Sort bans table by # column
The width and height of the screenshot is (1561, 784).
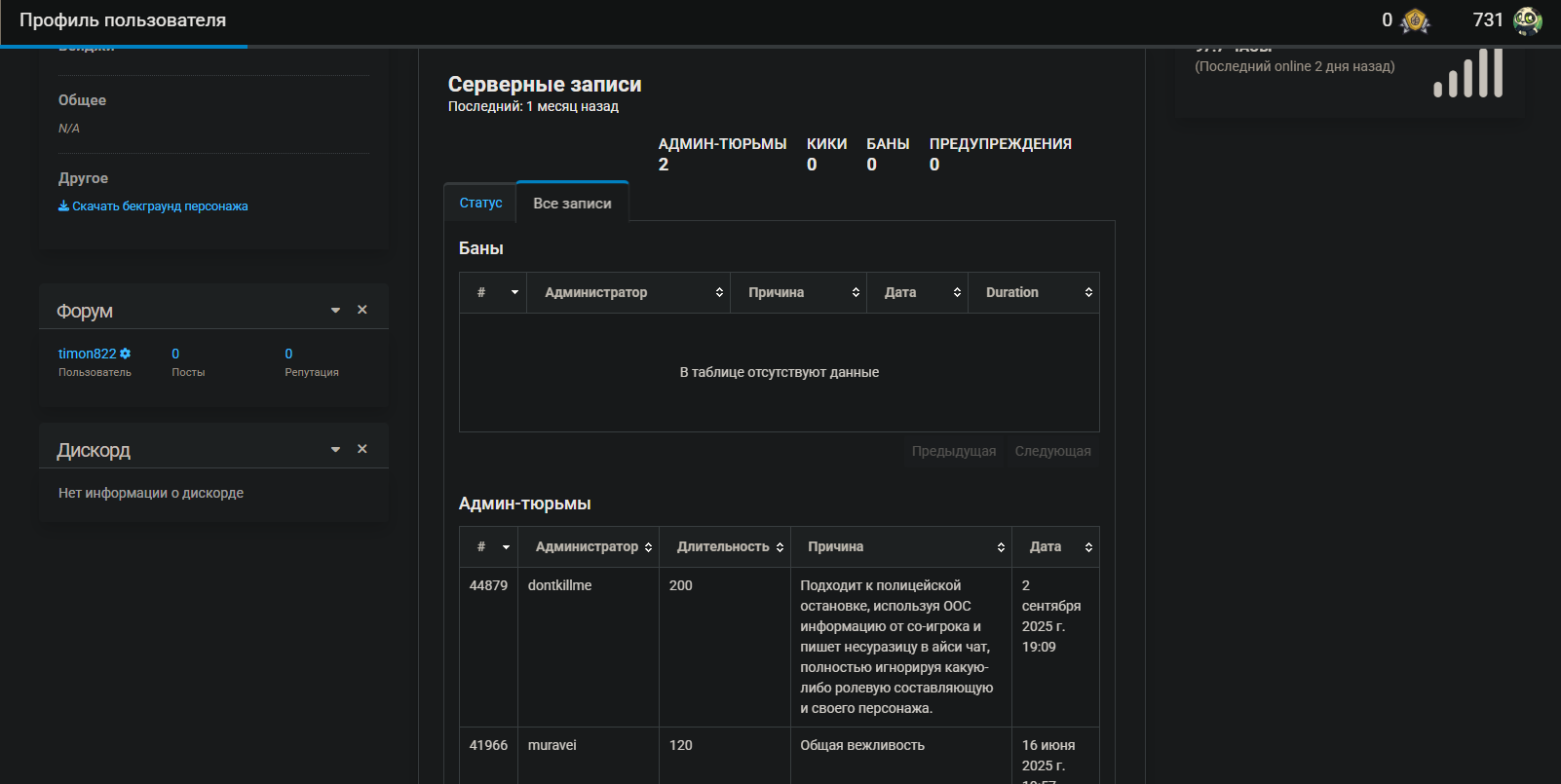493,292
